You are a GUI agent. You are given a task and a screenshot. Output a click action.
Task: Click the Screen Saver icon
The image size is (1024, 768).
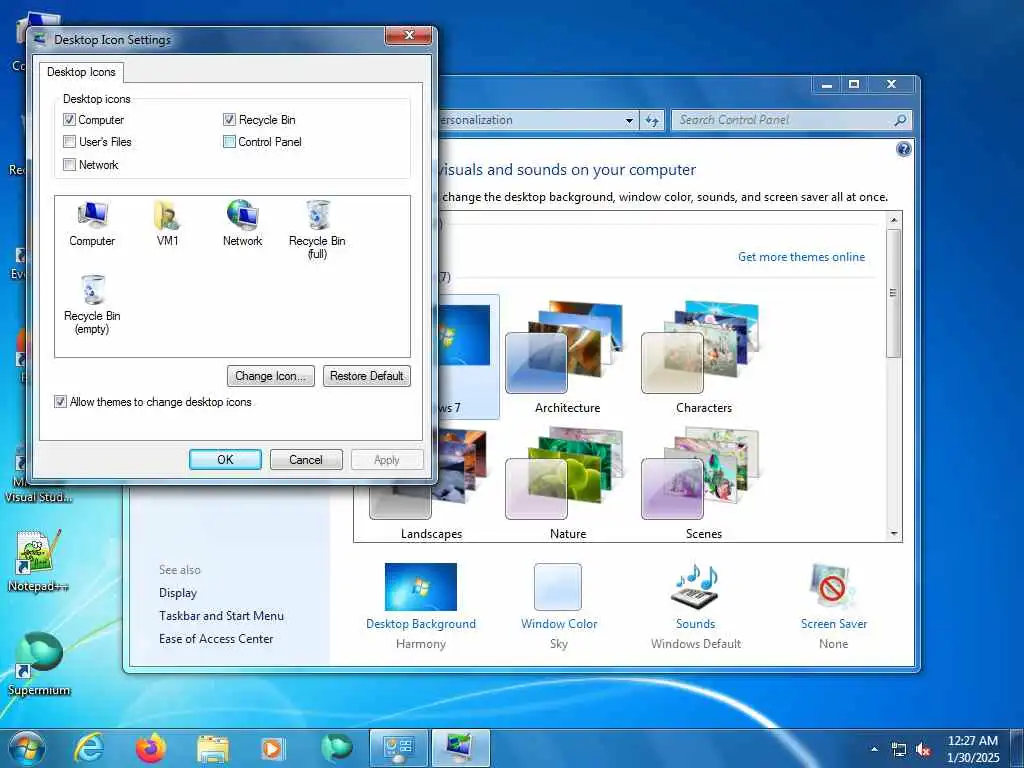pyautogui.click(x=833, y=586)
